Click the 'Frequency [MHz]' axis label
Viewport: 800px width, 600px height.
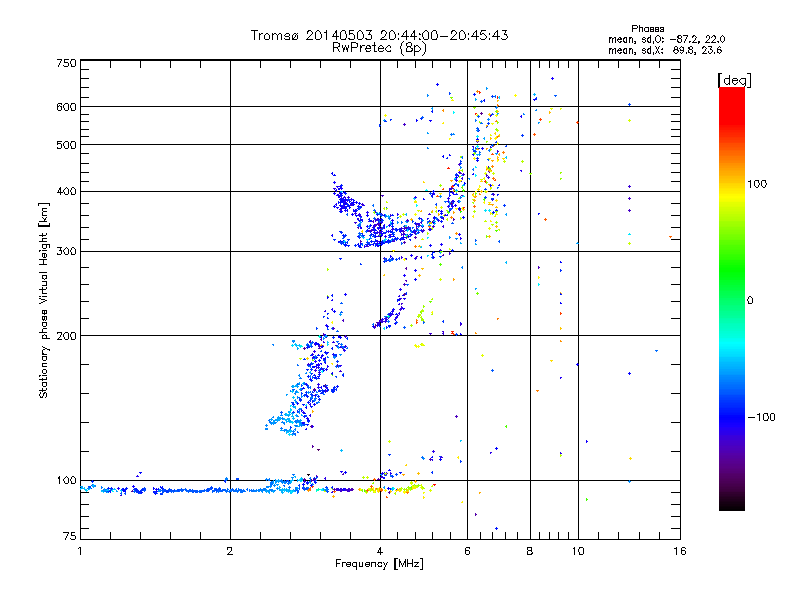pos(379,564)
